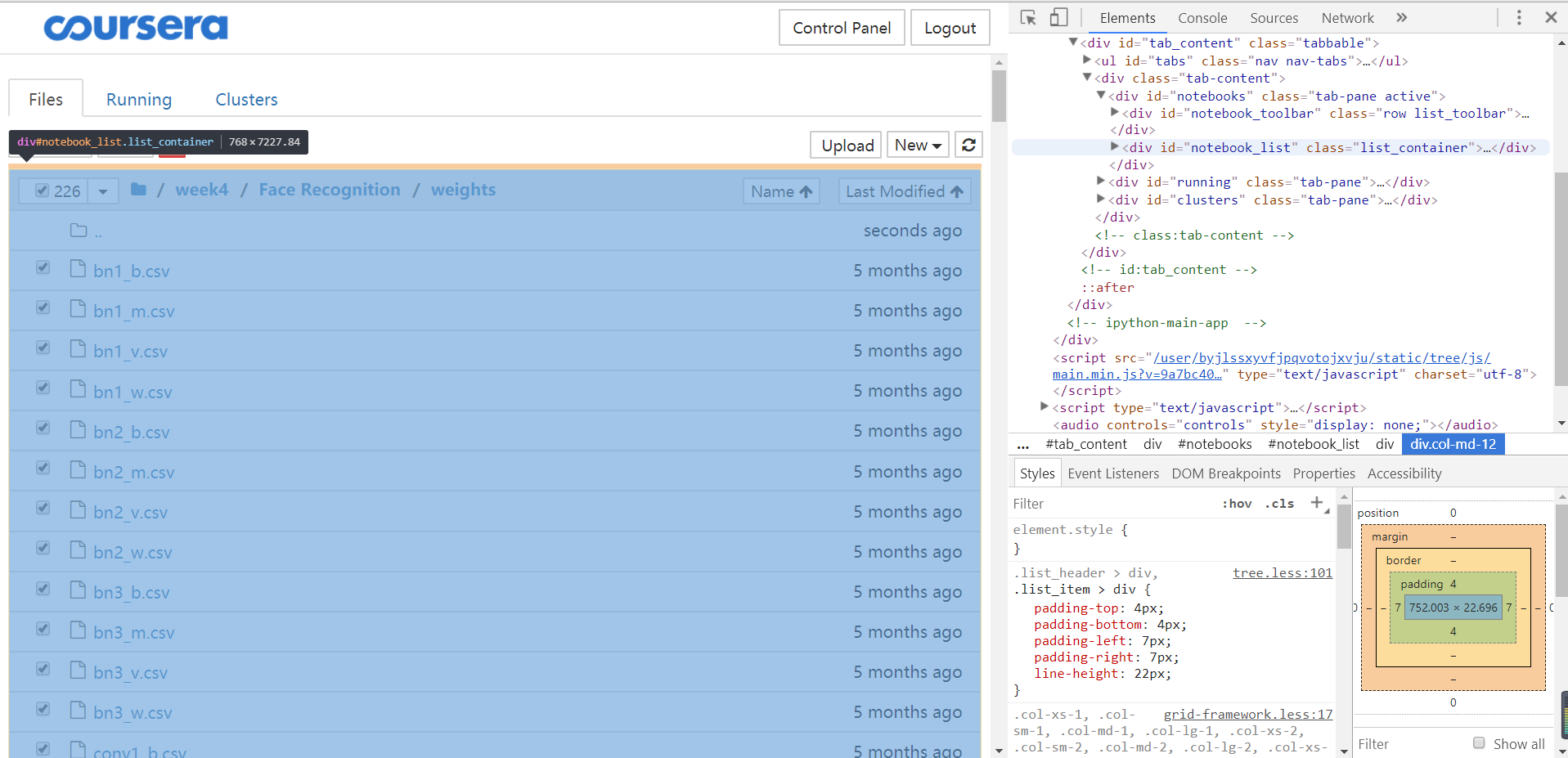Navigate to the week4 breadcrumb folder
This screenshot has width=1568, height=758.
[202, 190]
